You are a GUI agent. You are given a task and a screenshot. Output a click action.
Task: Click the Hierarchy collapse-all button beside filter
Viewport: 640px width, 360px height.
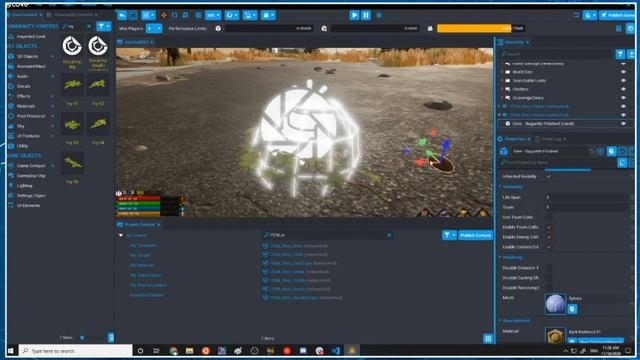click(631, 54)
